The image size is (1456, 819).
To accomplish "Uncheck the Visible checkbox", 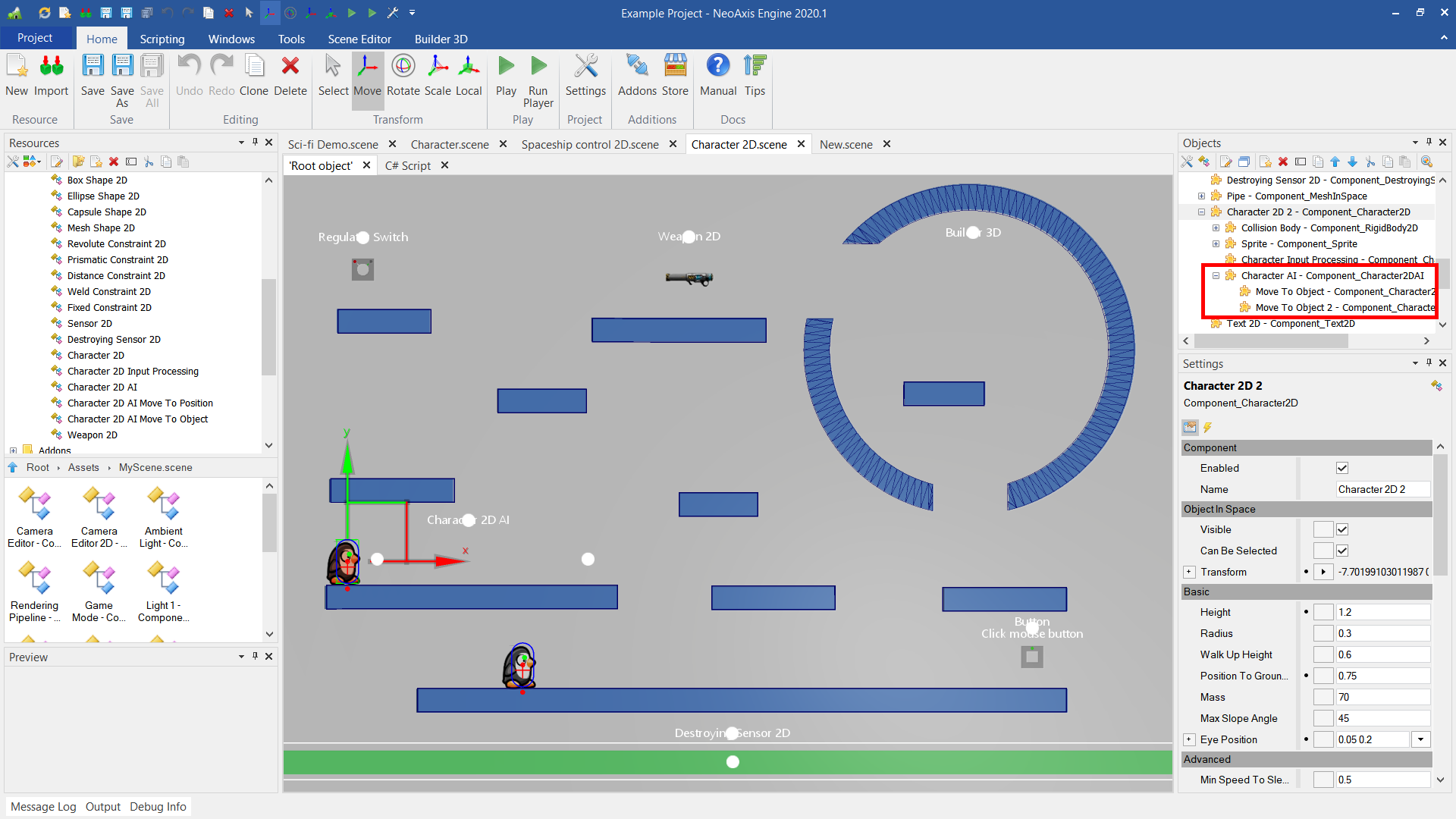I will point(1342,529).
